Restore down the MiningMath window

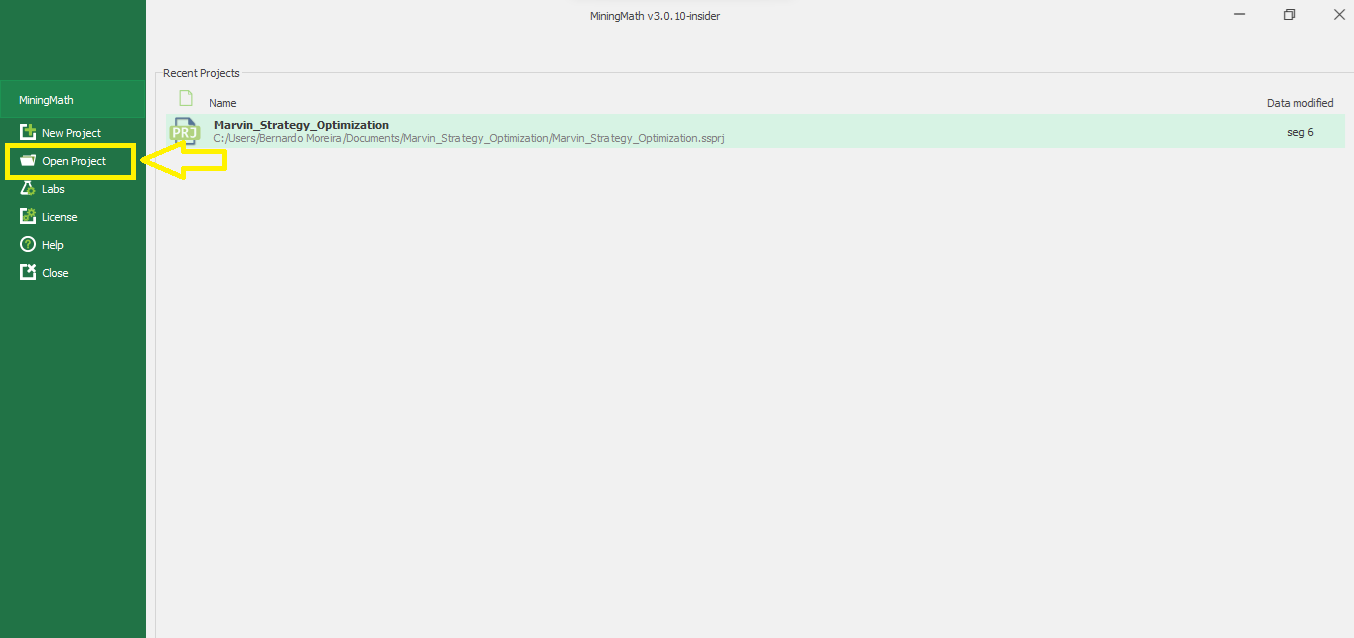1289,15
